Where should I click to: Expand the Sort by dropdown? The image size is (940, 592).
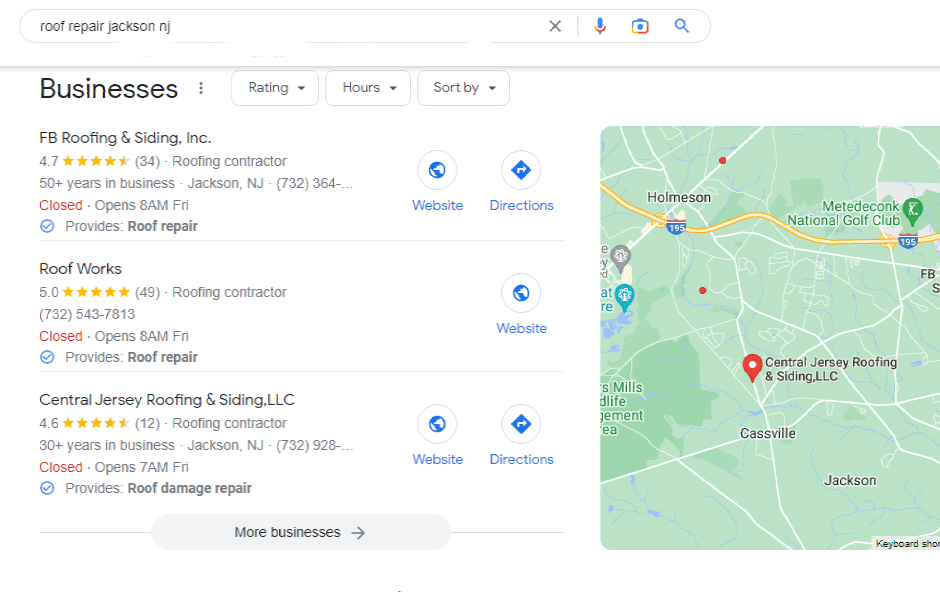click(463, 88)
